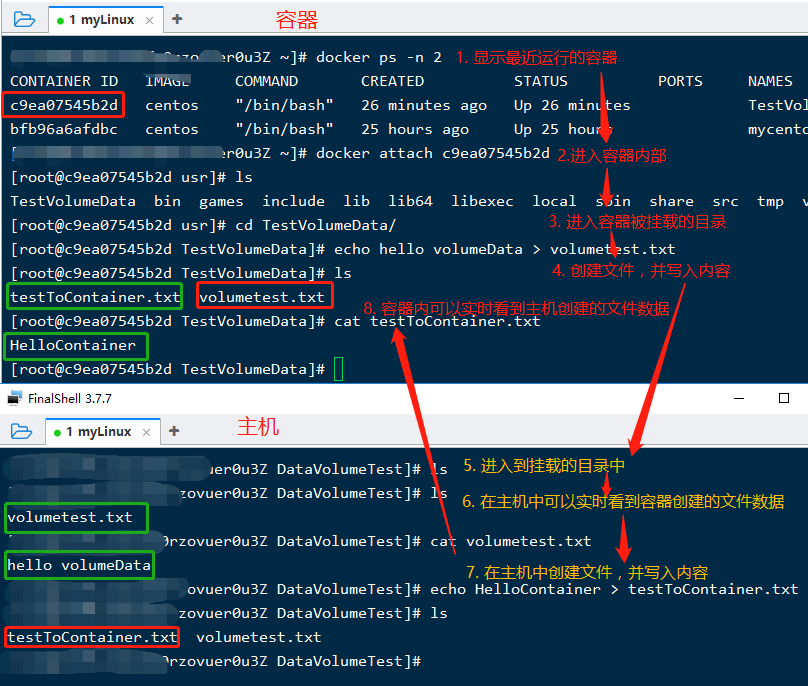Click container ID c9ea07545b2d in table
Image resolution: width=808 pixels, height=686 pixels.
[x=64, y=105]
